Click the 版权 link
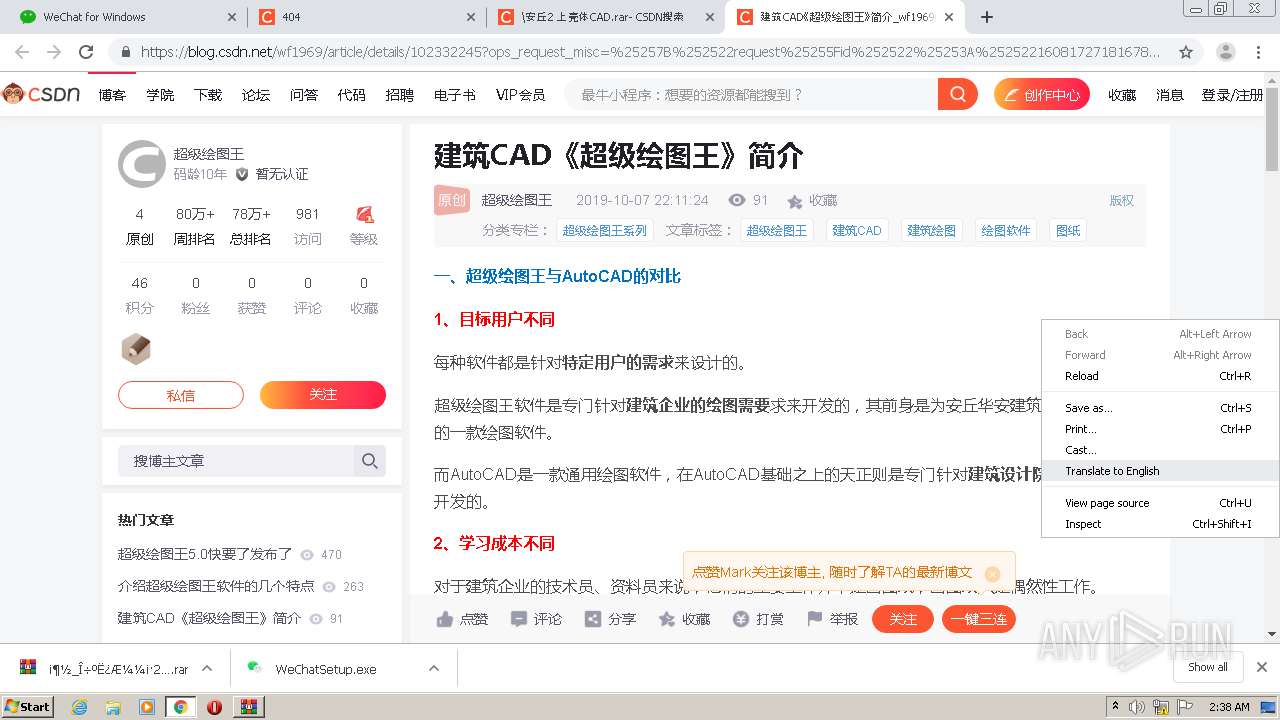1280x720 pixels. click(1121, 201)
